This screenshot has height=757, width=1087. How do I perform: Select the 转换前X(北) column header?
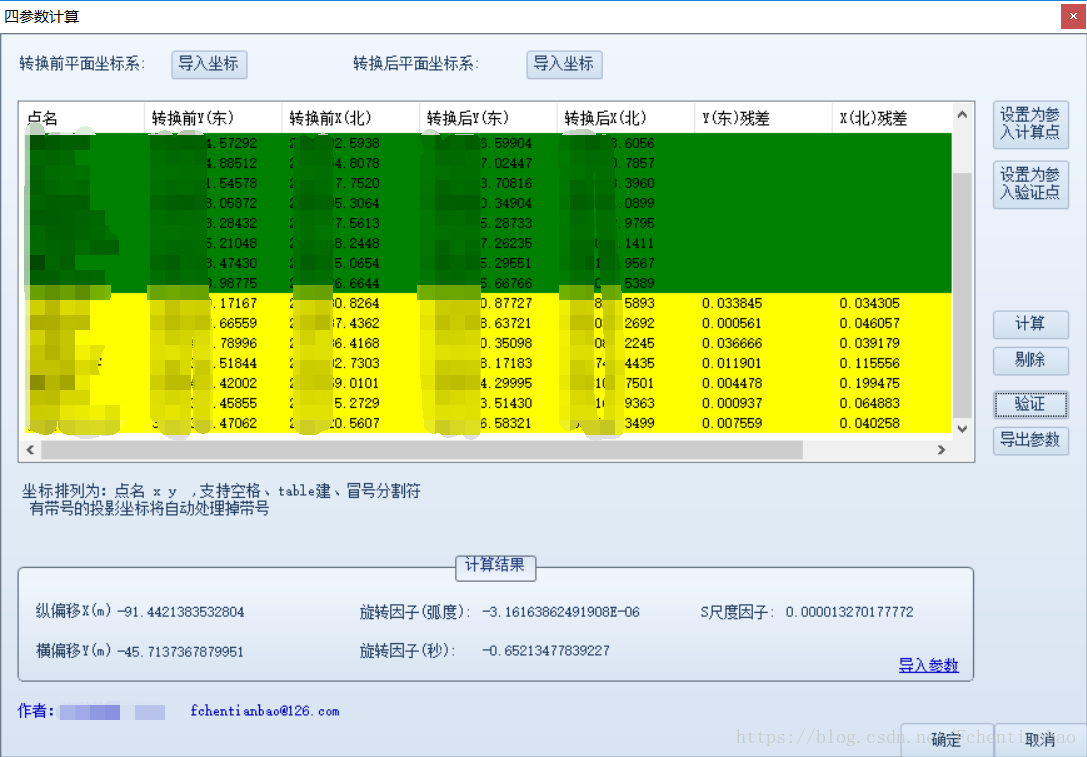click(351, 118)
